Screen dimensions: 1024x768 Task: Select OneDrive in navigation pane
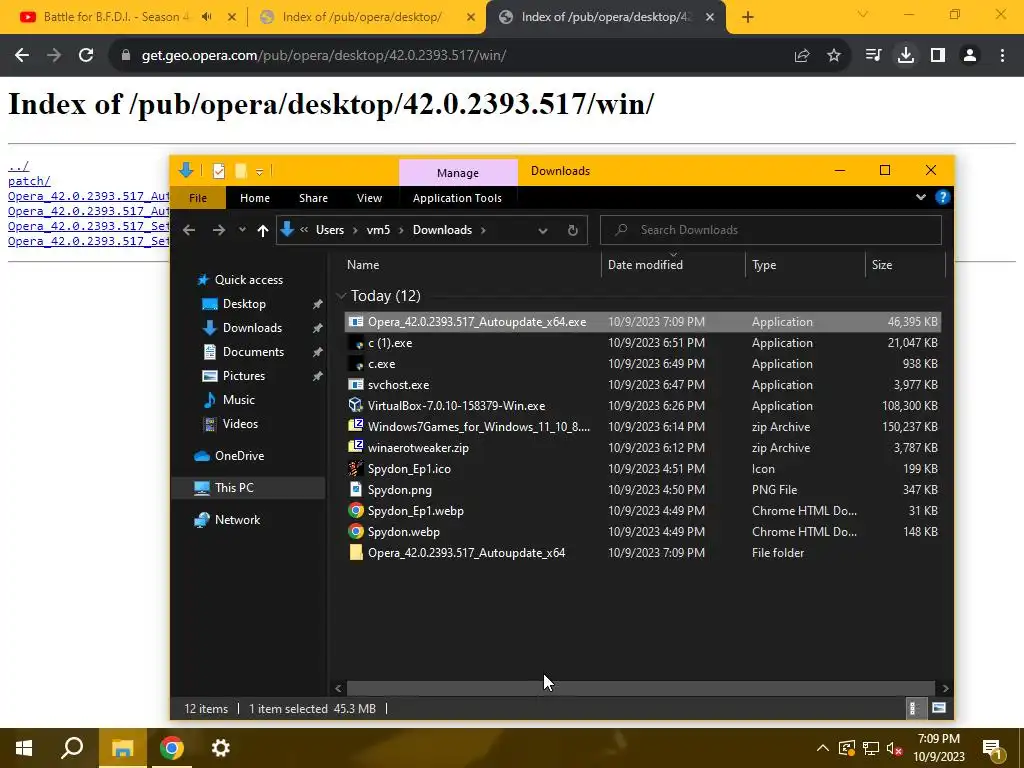click(239, 456)
